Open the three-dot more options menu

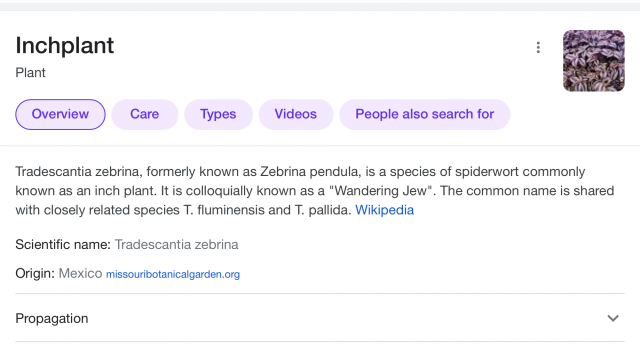tap(538, 48)
